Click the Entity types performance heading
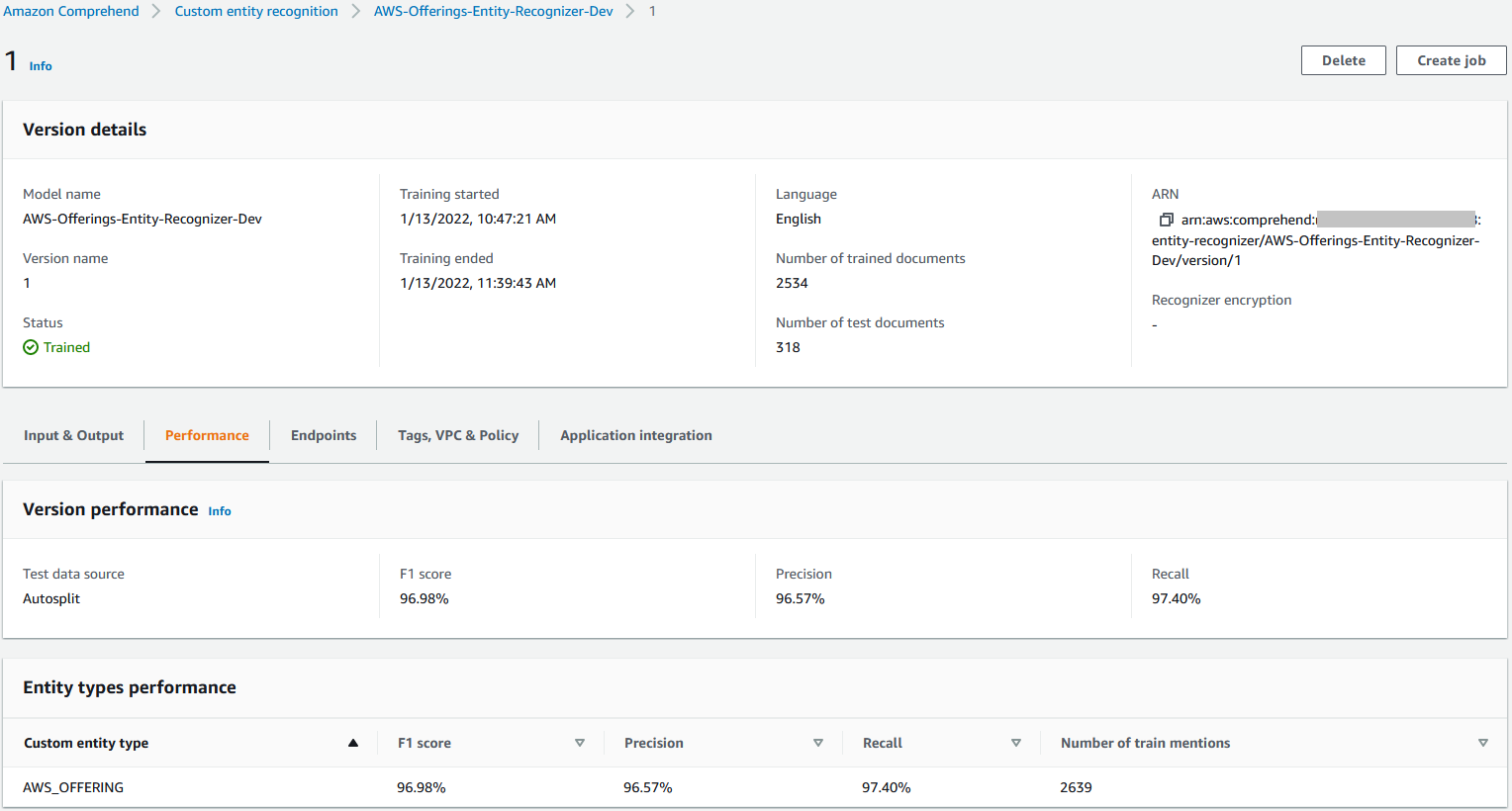The height and width of the screenshot is (811, 1512). click(x=130, y=687)
